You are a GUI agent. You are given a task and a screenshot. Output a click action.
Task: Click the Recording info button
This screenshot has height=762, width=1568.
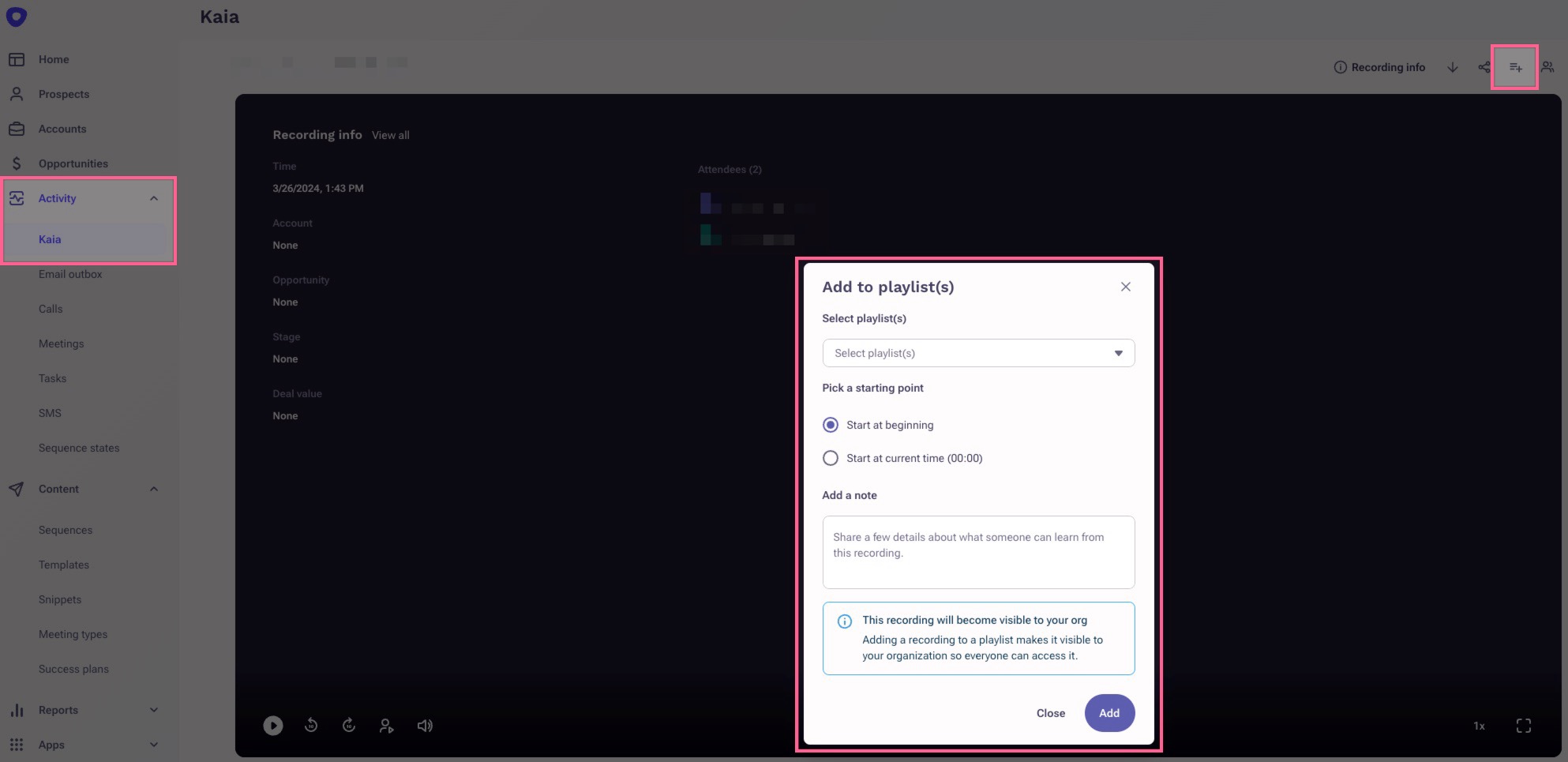pos(1379,67)
